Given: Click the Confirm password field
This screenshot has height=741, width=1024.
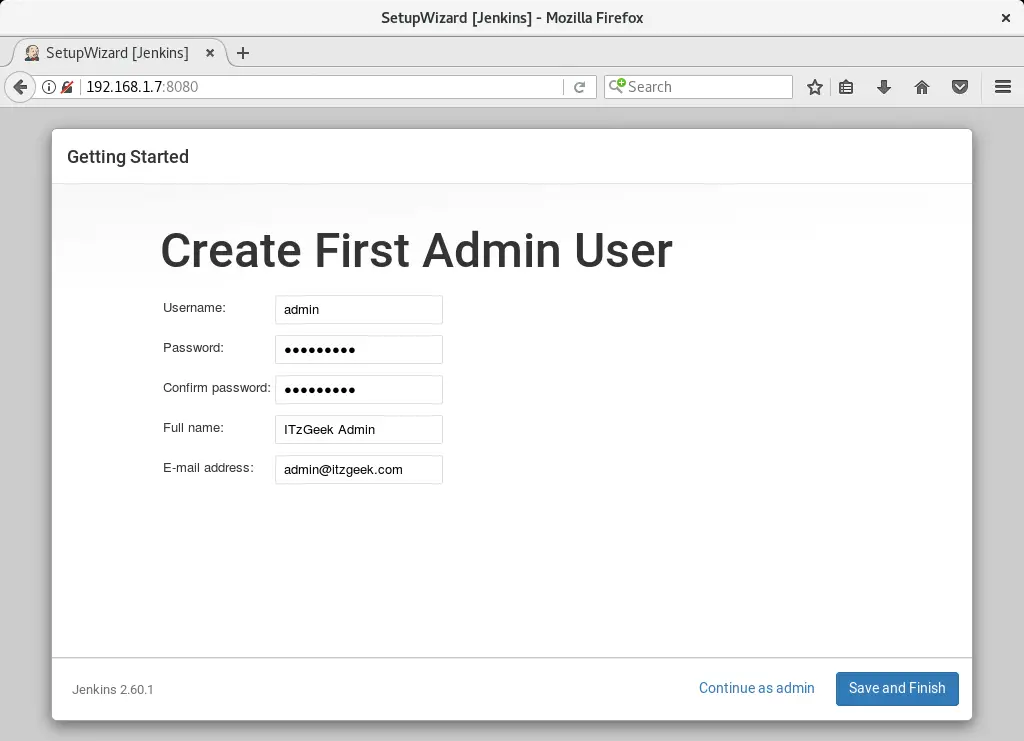Looking at the screenshot, I should 359,389.
